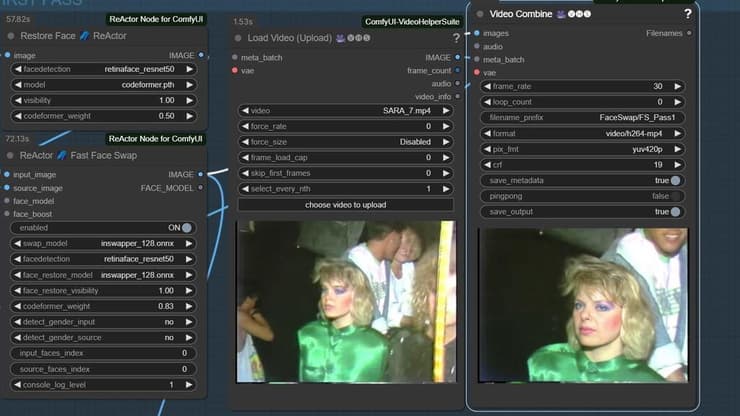Open video SARA_7.mp4 selector
740x416 pixels.
(345, 110)
